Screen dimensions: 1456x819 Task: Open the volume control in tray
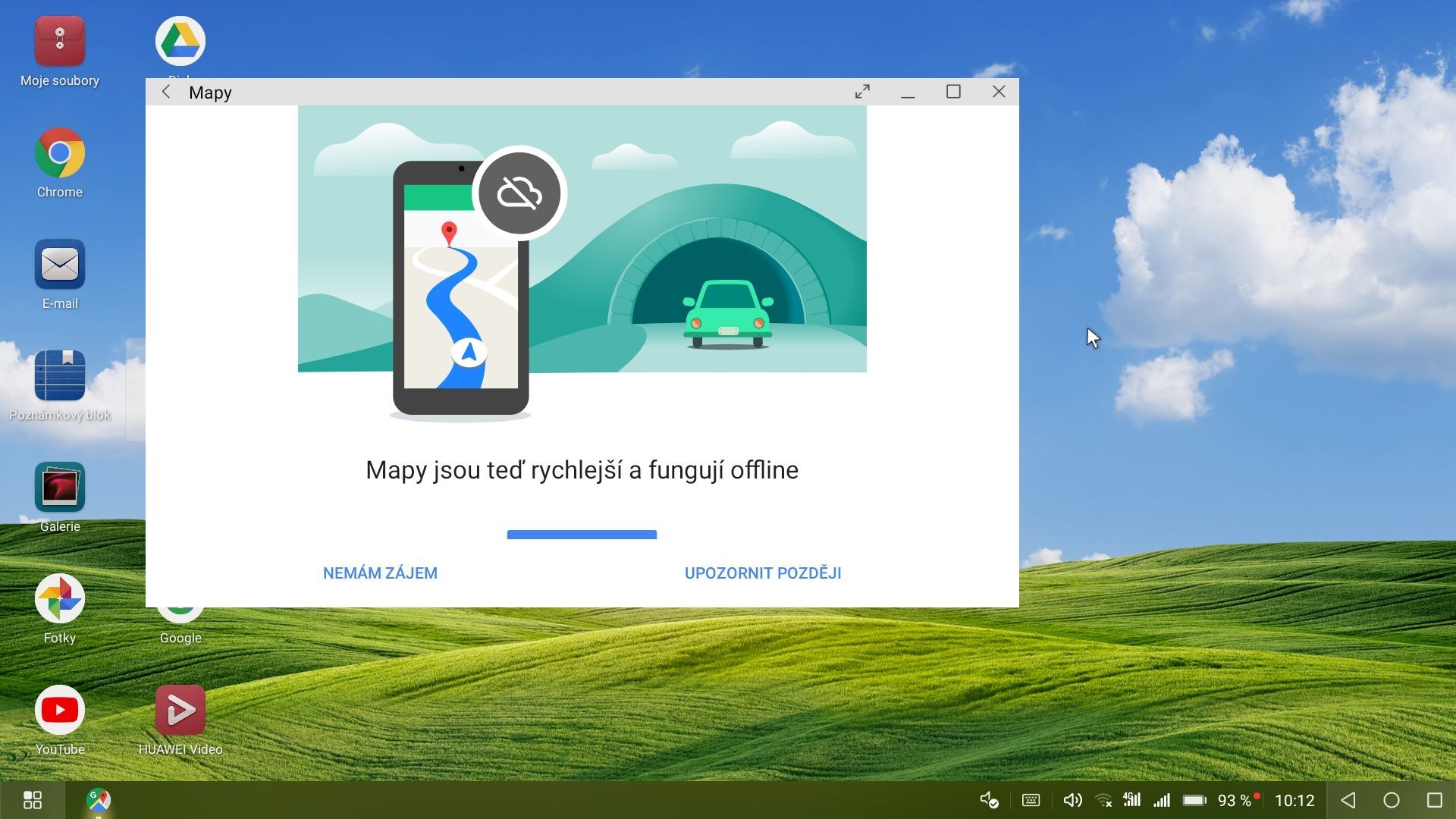(x=1072, y=800)
